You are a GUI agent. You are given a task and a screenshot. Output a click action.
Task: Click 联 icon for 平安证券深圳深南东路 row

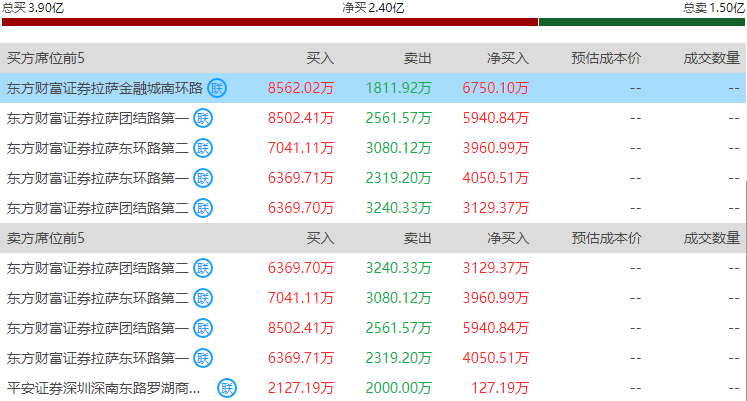[227, 388]
